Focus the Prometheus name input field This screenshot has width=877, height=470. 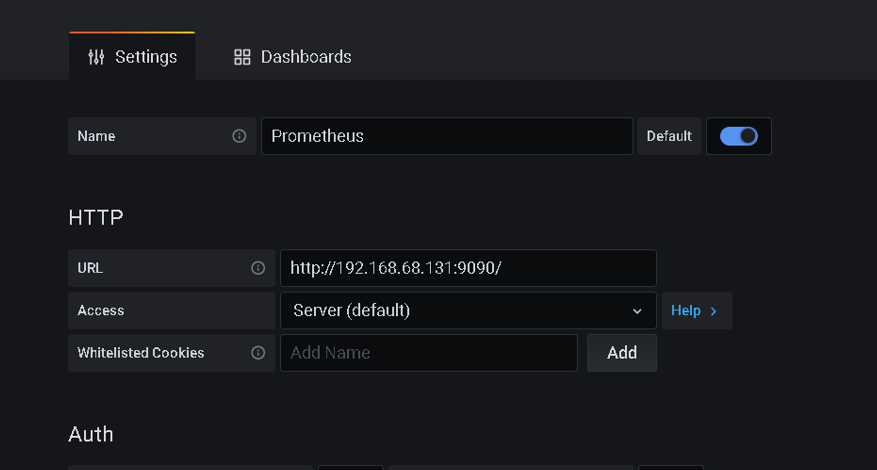(446, 136)
